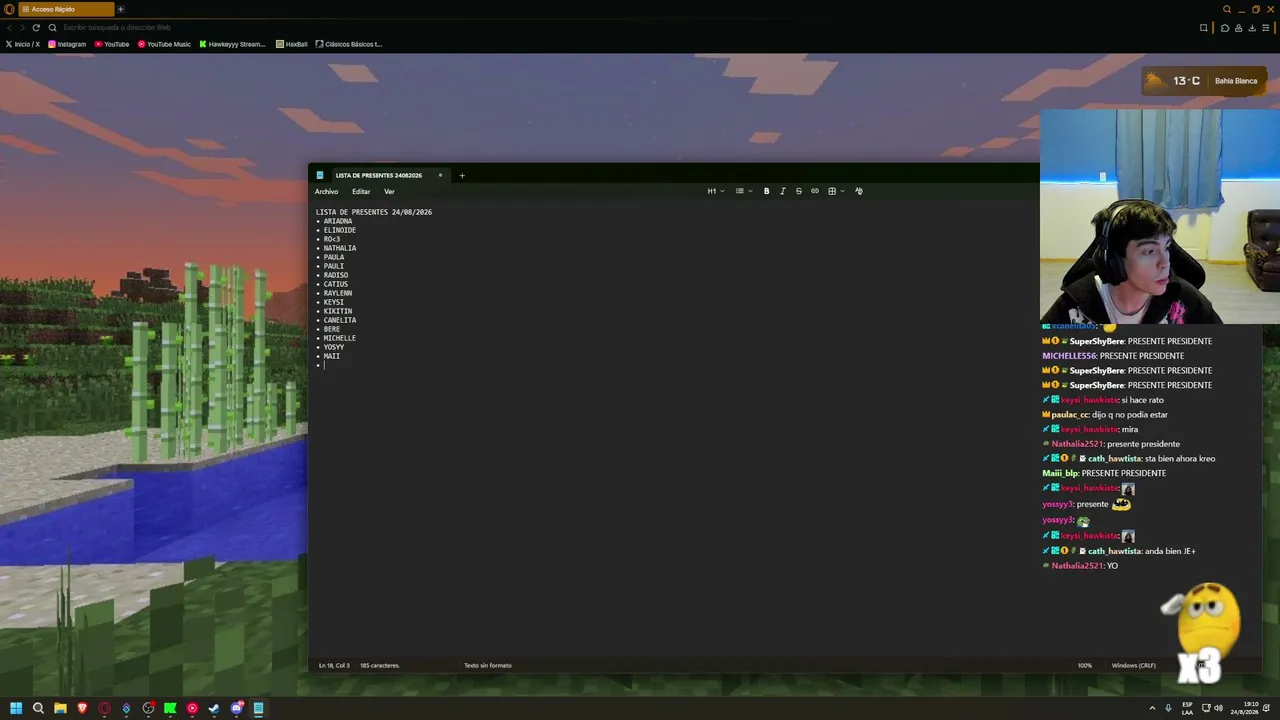Click the CANELITA entry in the list
The width and height of the screenshot is (1280, 720).
340,320
